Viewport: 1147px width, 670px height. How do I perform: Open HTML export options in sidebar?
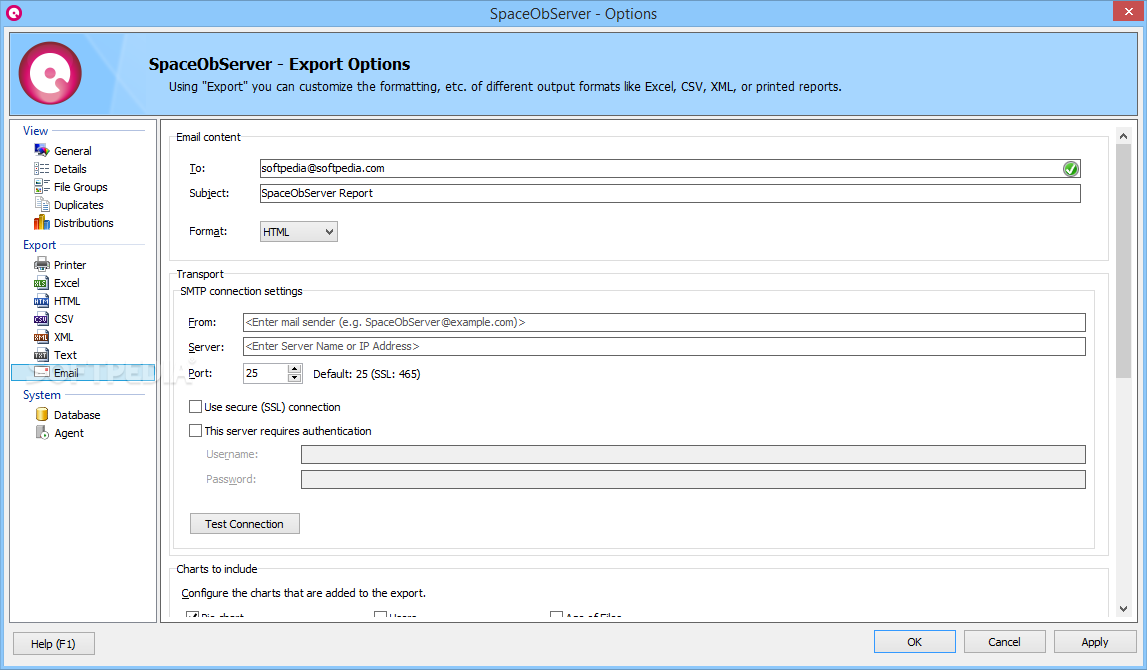click(57, 301)
